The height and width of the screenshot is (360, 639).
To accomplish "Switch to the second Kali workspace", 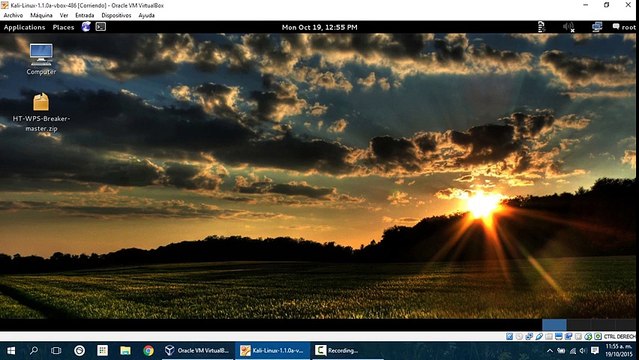I will tap(578, 325).
